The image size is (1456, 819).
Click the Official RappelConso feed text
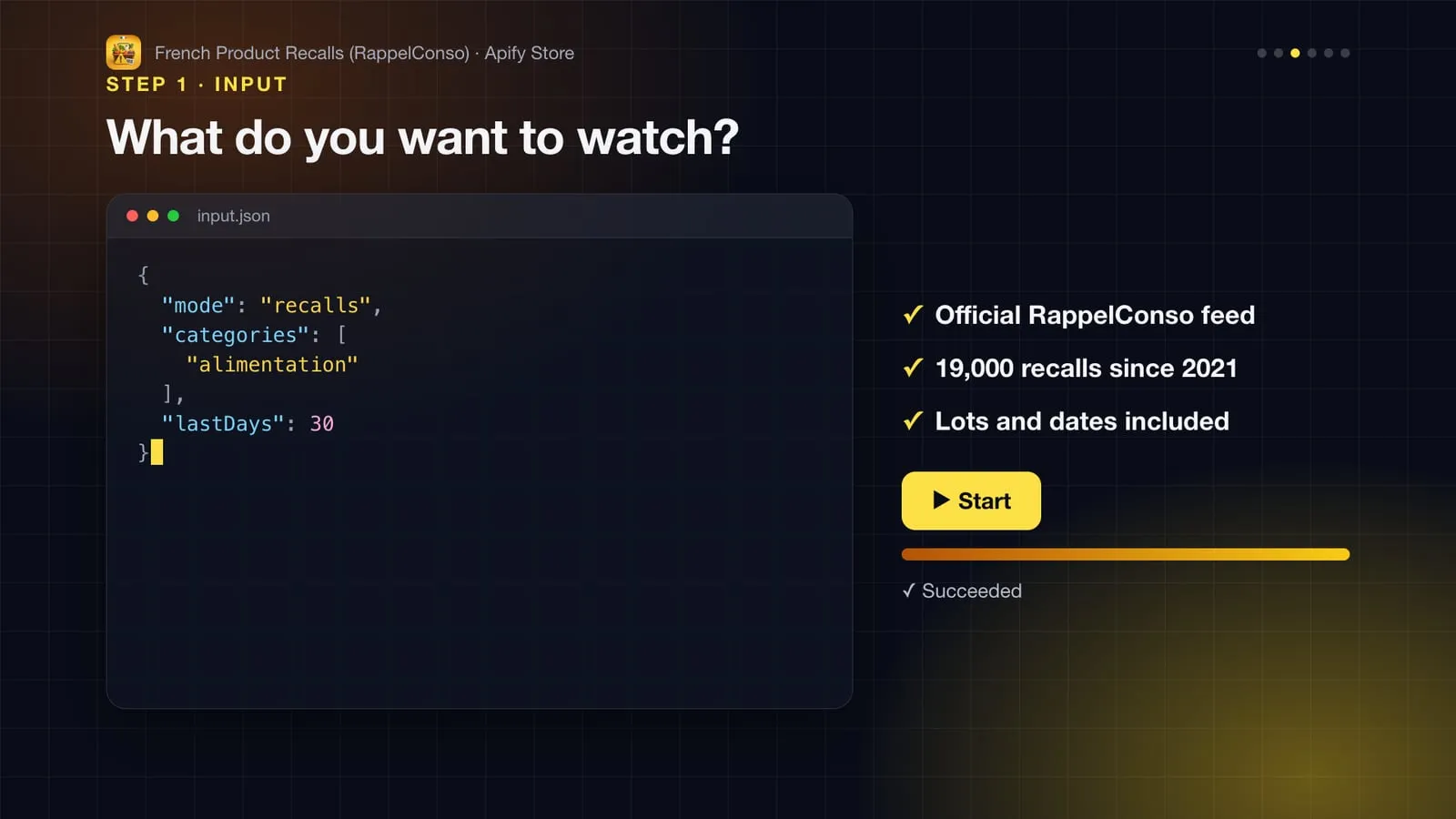[1095, 315]
